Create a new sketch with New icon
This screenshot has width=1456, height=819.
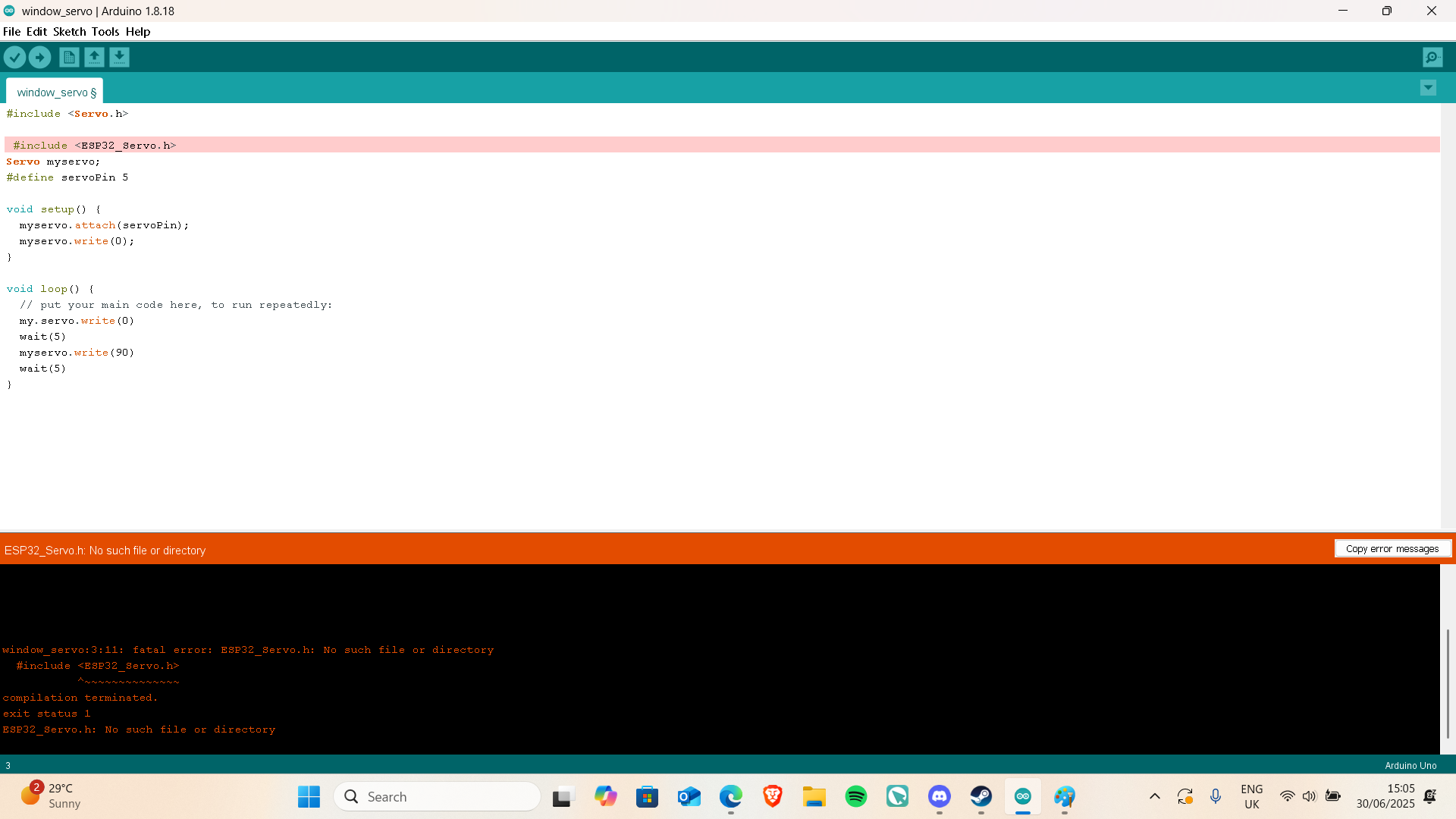[x=69, y=57]
